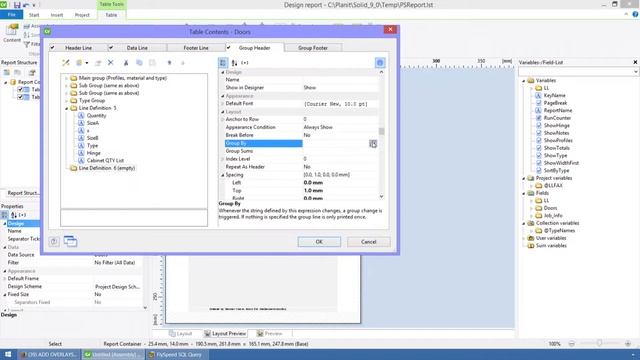This screenshot has height=360, width=640.
Task: Open the Variables-/Field-List filter dropdown
Action: pyautogui.click(x=636, y=71)
